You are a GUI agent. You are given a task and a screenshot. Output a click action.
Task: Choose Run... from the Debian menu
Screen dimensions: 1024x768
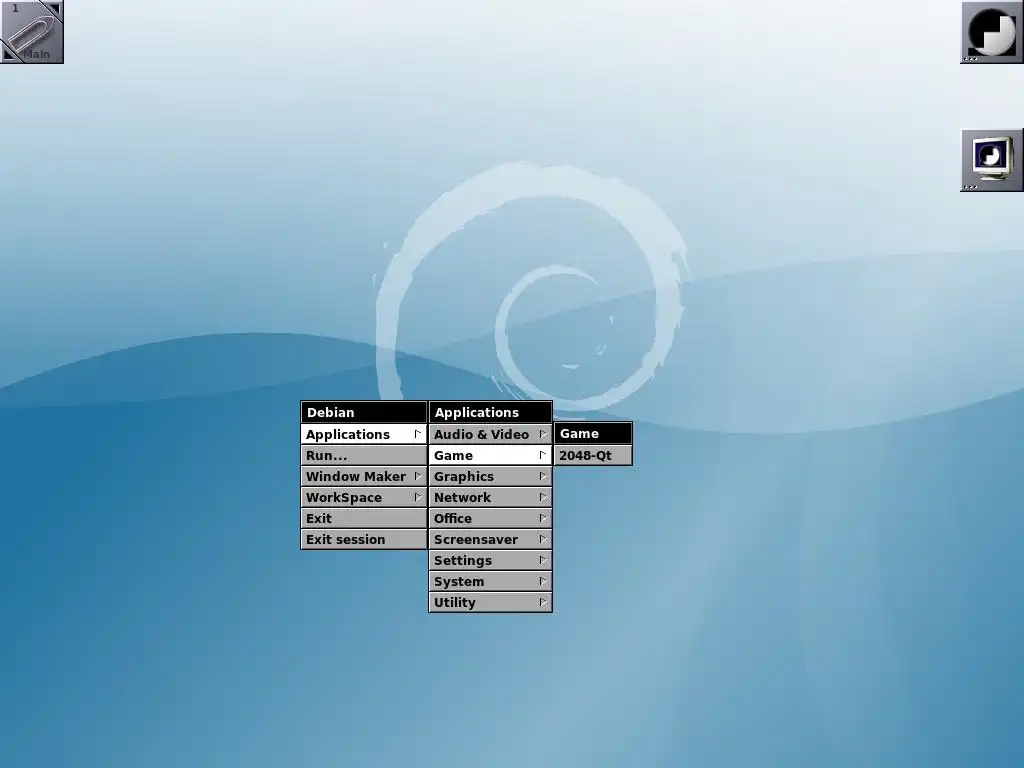click(364, 455)
